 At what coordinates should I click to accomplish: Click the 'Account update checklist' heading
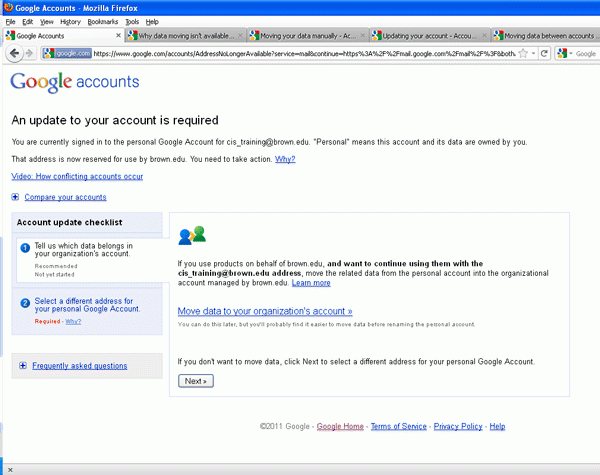pyautogui.click(x=69, y=222)
